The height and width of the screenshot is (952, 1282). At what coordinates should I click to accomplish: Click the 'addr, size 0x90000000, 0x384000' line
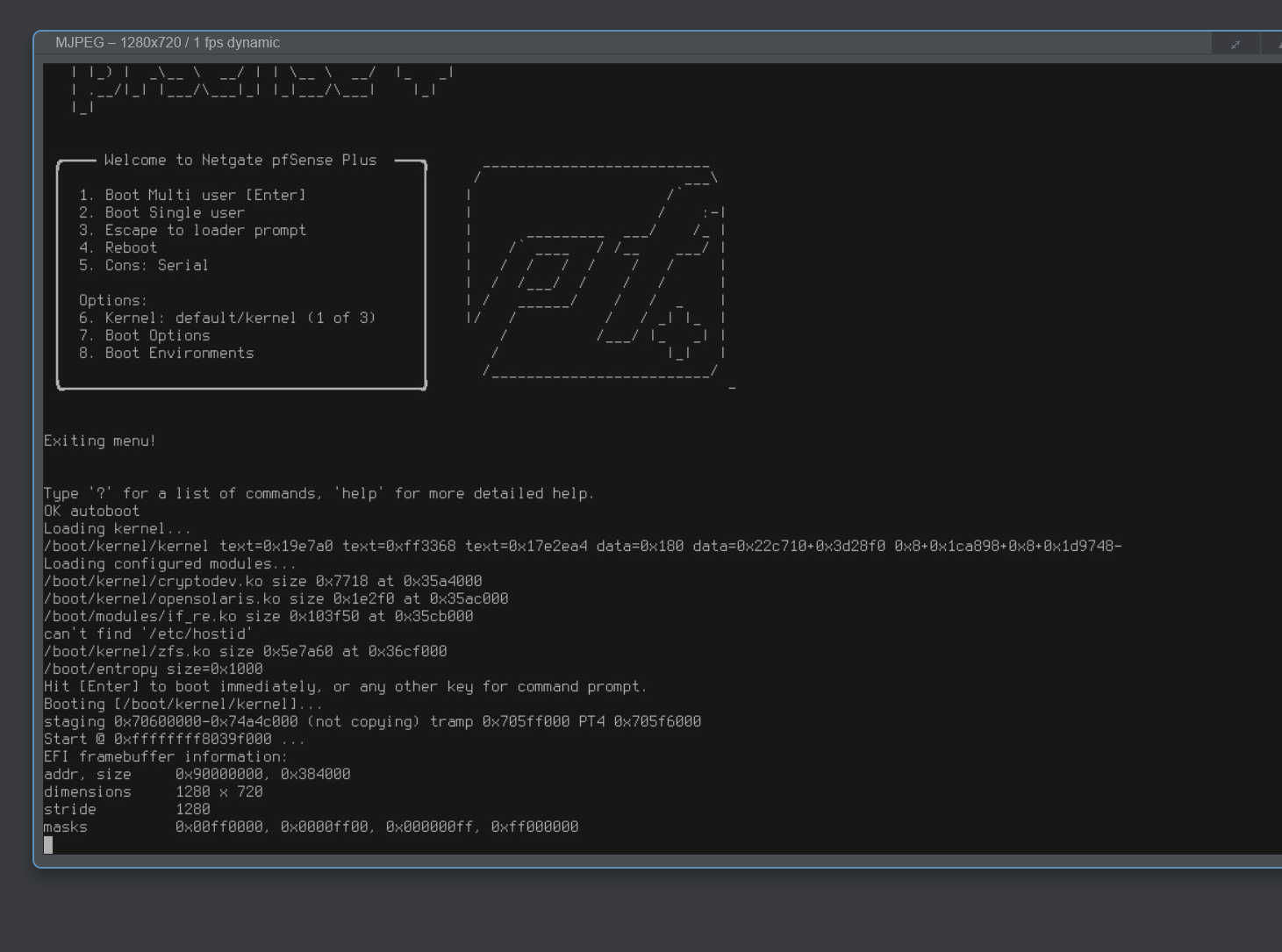[x=197, y=774]
